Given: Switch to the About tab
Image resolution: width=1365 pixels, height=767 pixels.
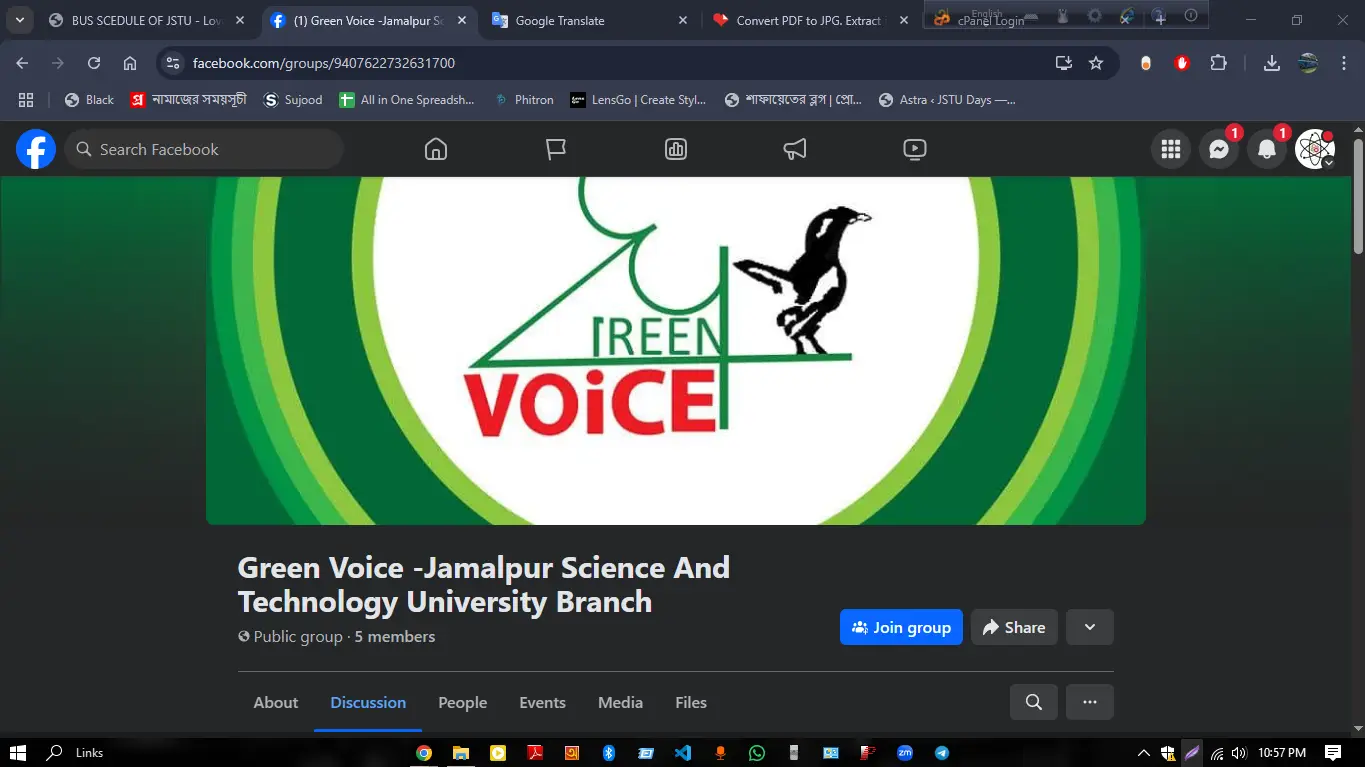Looking at the screenshot, I should (276, 702).
